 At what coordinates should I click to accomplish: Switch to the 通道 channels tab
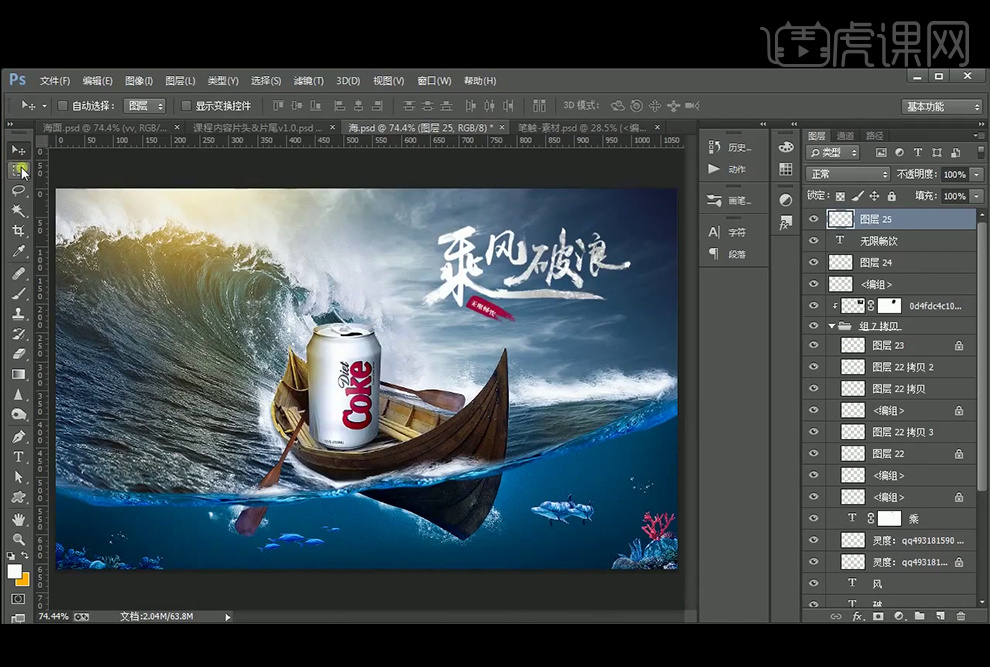846,135
